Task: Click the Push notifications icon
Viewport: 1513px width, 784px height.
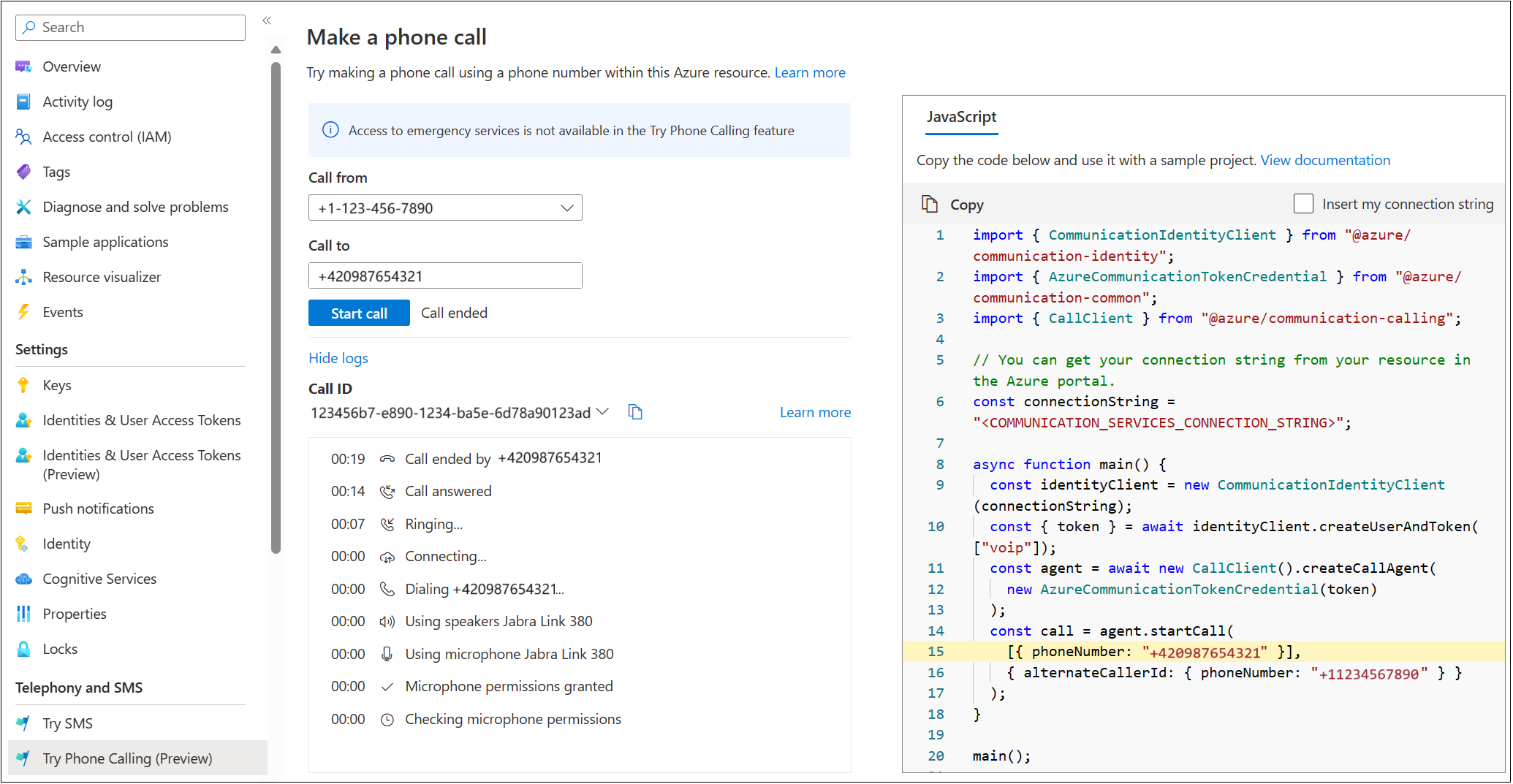Action: click(x=23, y=509)
